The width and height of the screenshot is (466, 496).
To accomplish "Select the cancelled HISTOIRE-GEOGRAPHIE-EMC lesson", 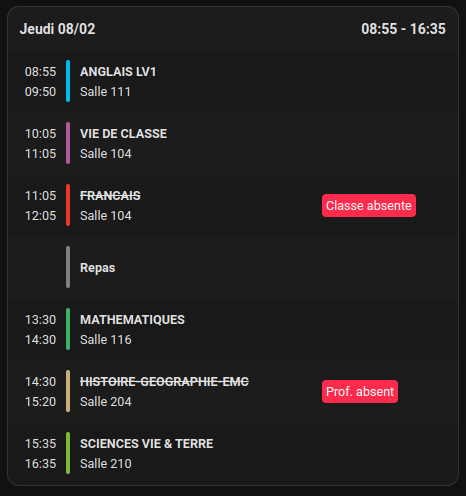I will (x=233, y=391).
